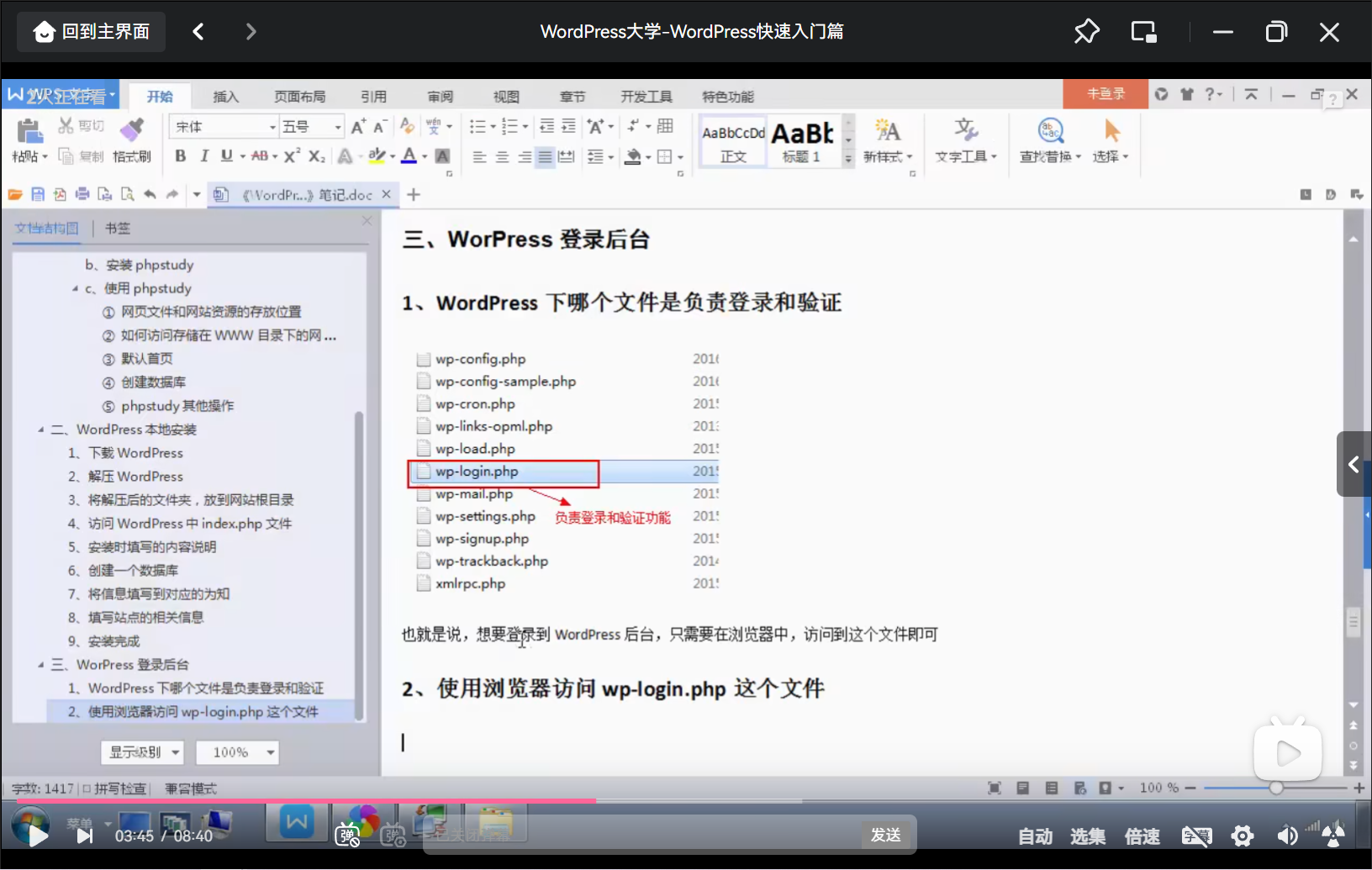The width and height of the screenshot is (1372, 870).
Task: Toggle character shading icon
Action: (x=442, y=156)
